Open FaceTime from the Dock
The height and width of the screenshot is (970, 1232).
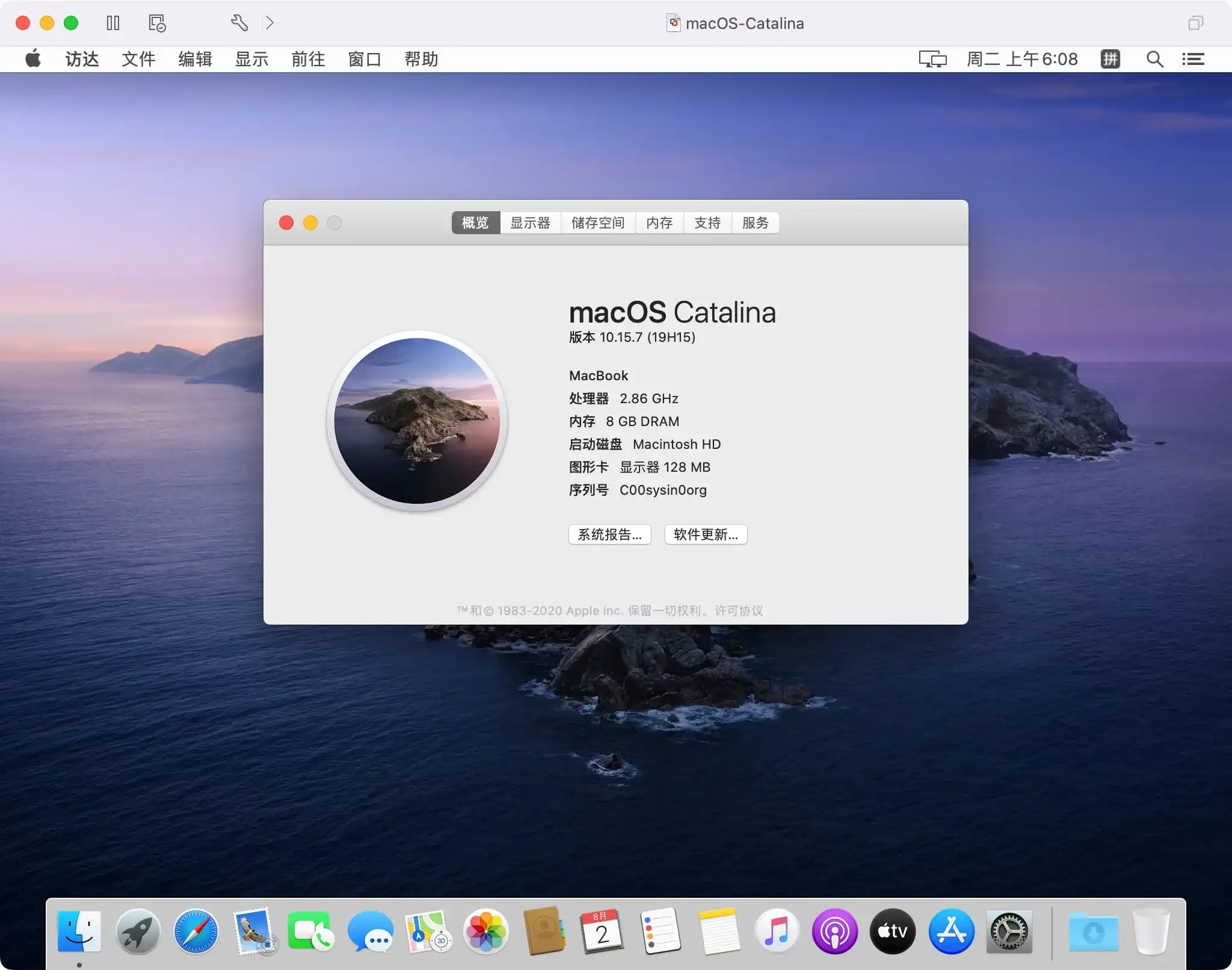(x=312, y=931)
